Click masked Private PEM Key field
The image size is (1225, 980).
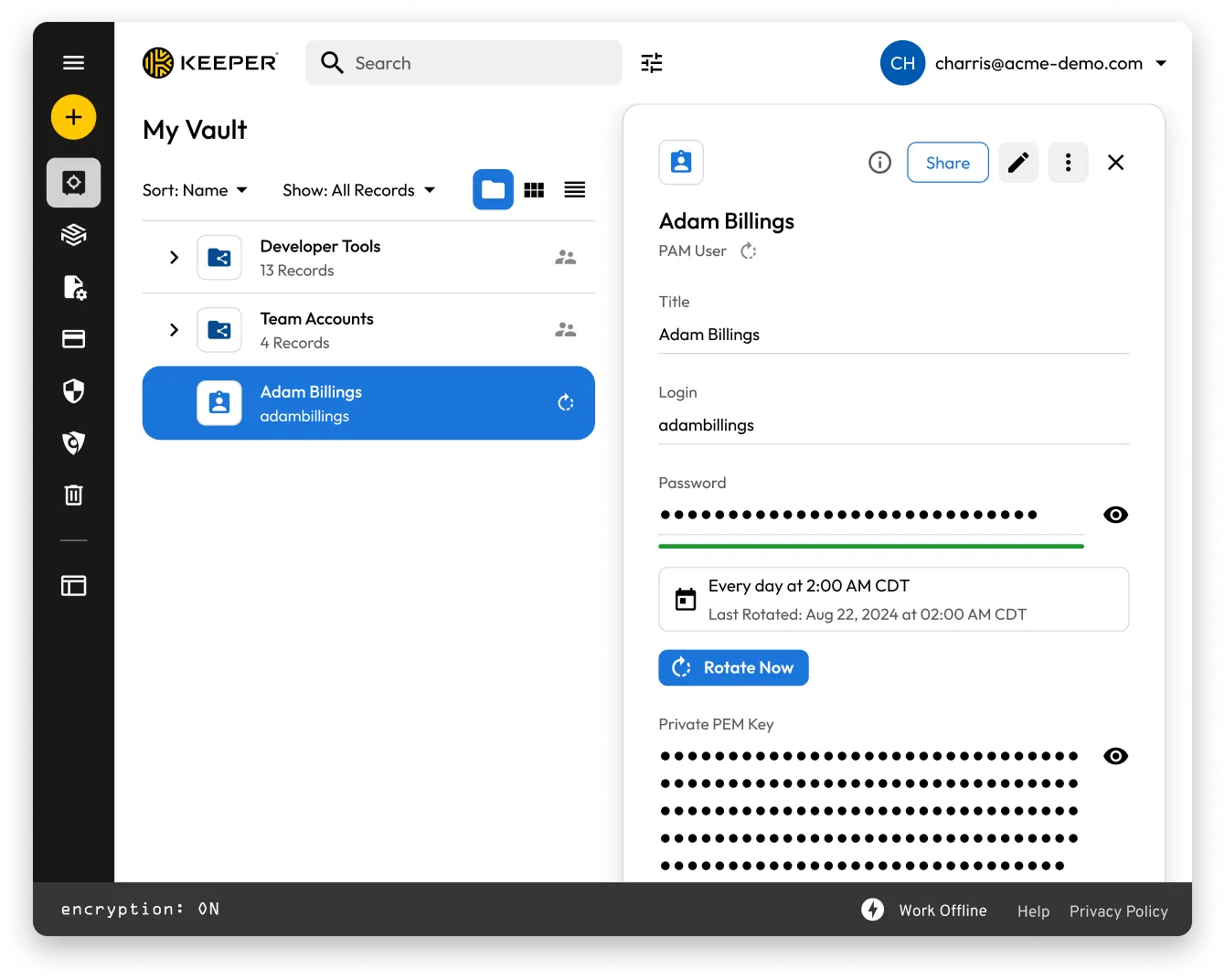[868, 811]
